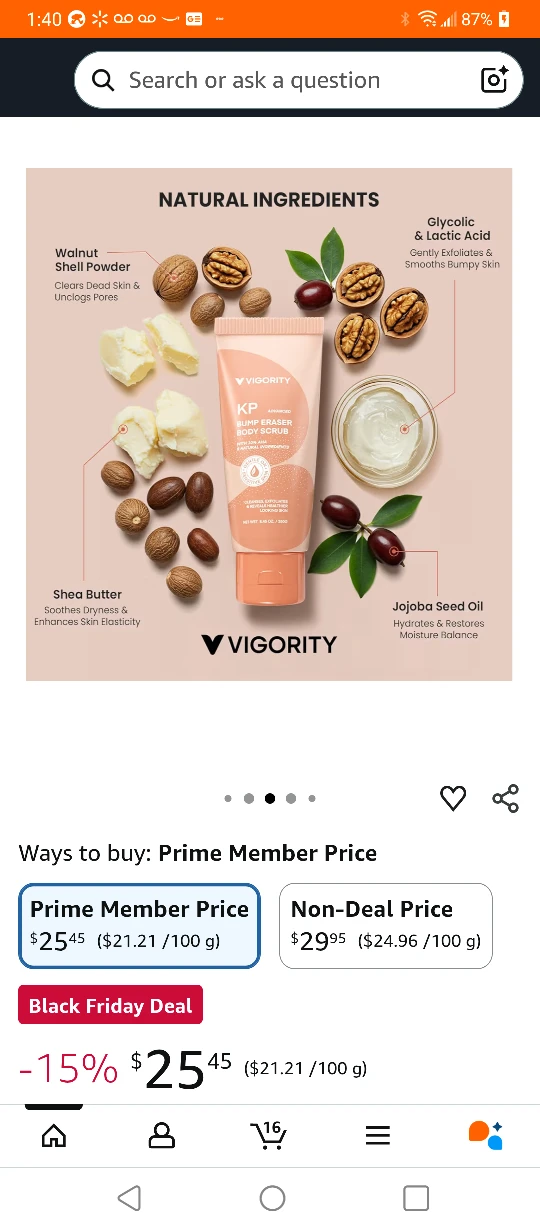Tap the Android back navigation button

[x=129, y=1198]
